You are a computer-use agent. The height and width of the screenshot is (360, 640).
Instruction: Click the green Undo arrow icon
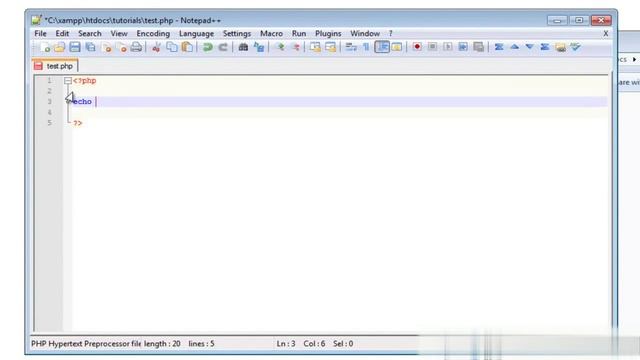pos(208,47)
